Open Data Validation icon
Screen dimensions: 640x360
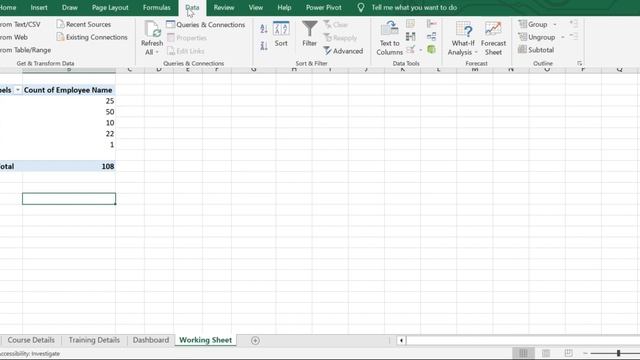[411, 50]
